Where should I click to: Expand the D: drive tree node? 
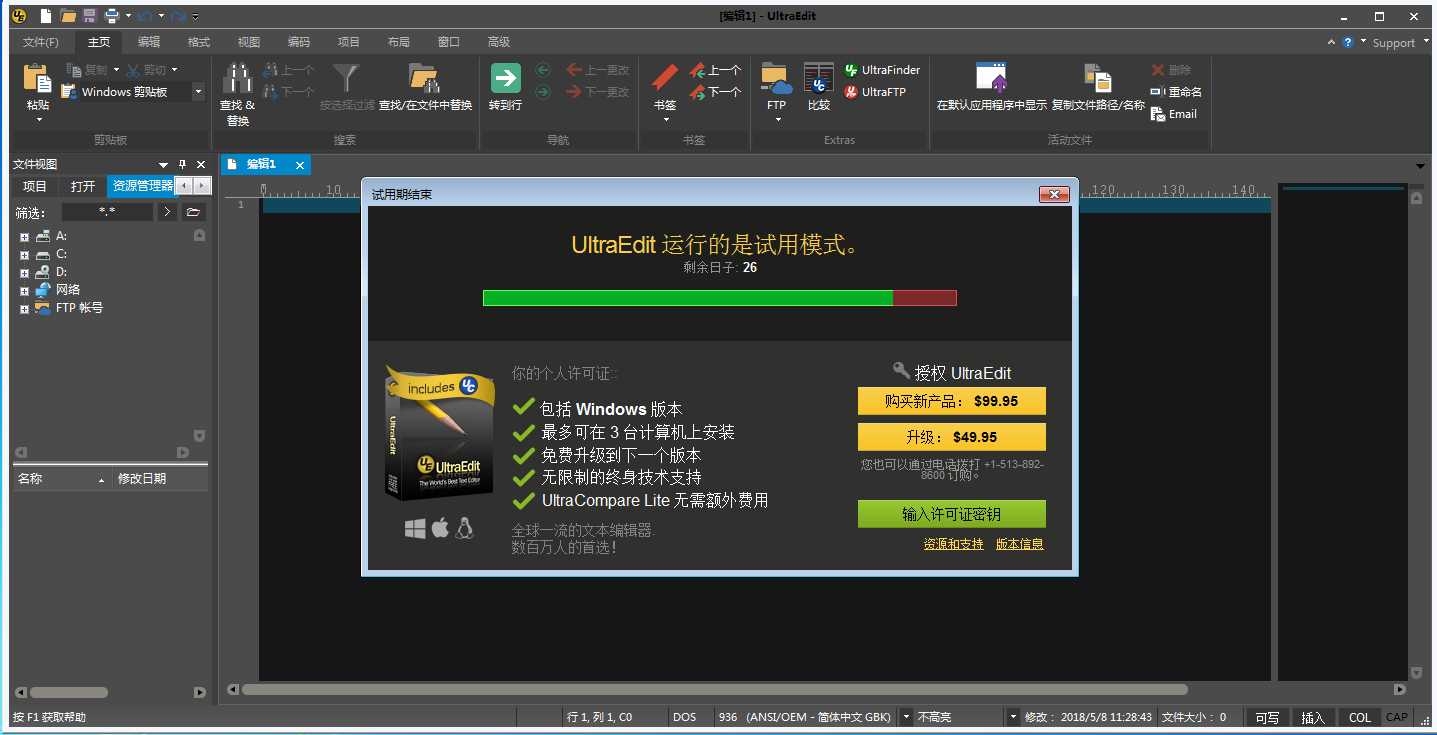coord(24,273)
